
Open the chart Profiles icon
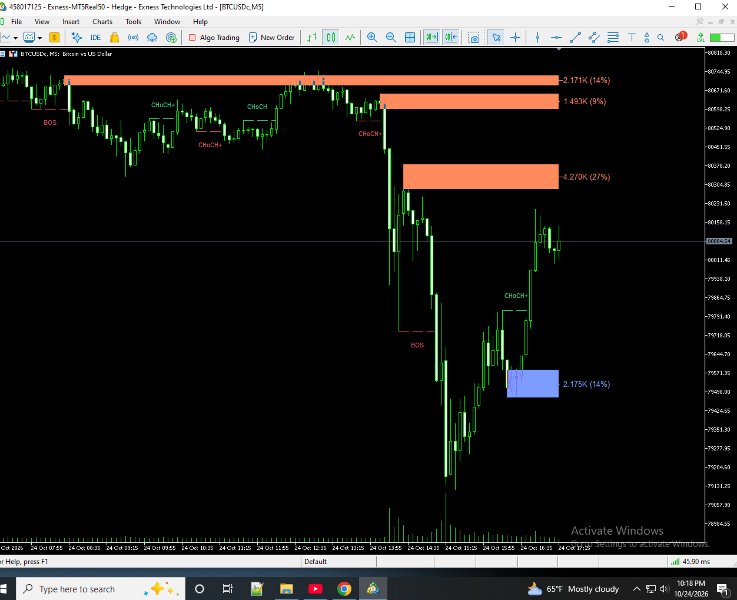coord(29,38)
